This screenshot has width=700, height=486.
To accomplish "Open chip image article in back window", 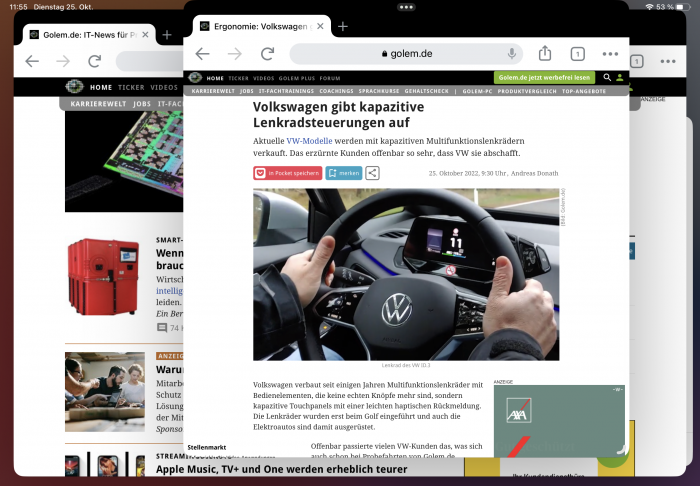I will (124, 161).
